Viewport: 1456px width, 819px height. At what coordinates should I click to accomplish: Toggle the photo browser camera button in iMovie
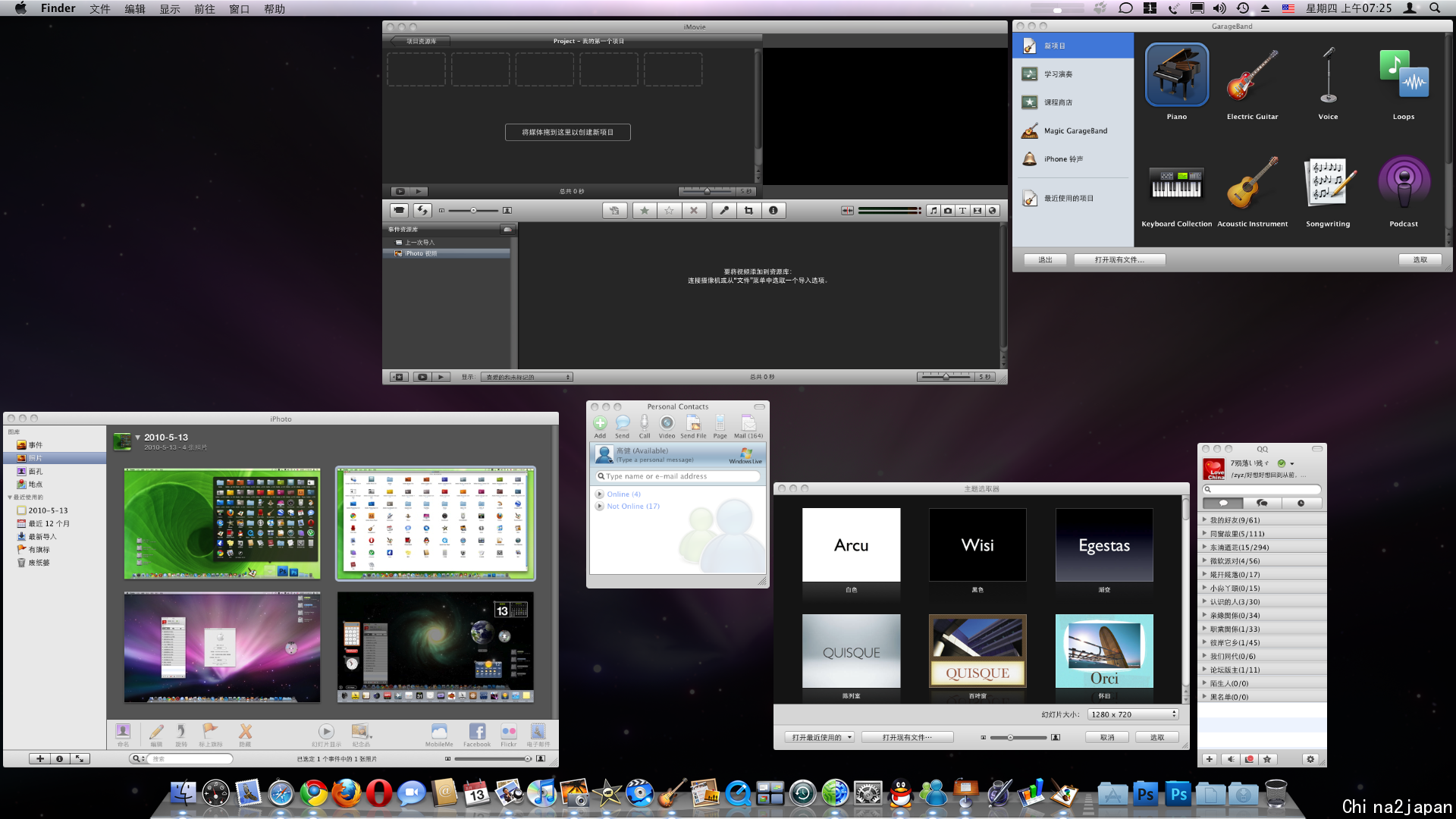click(948, 210)
